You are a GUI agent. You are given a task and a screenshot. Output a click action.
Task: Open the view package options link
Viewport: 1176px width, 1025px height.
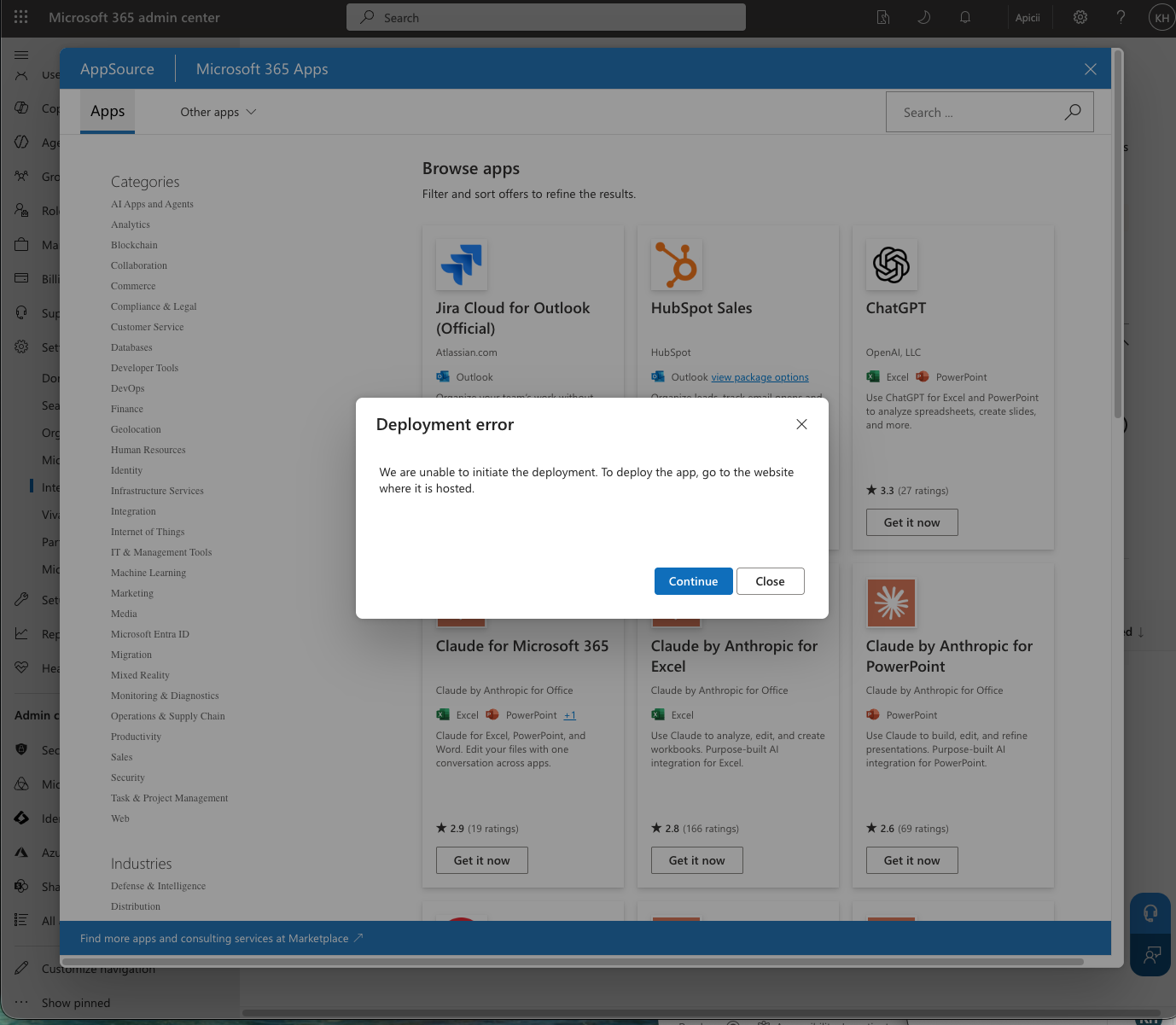click(760, 377)
